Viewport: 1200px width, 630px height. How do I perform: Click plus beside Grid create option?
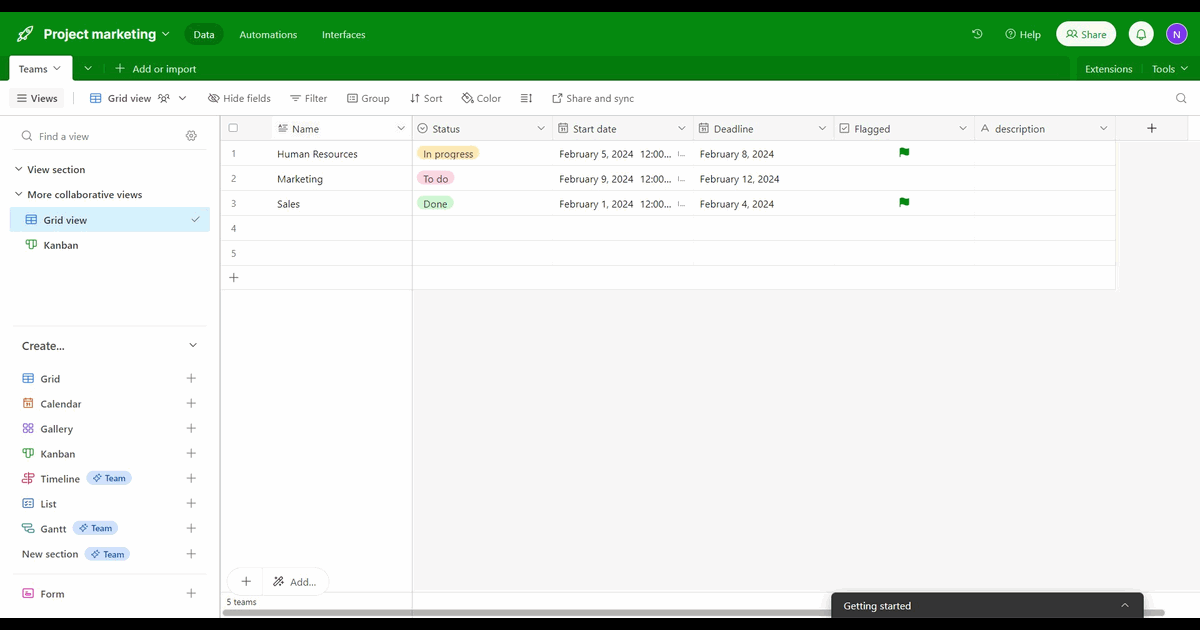[x=191, y=379]
